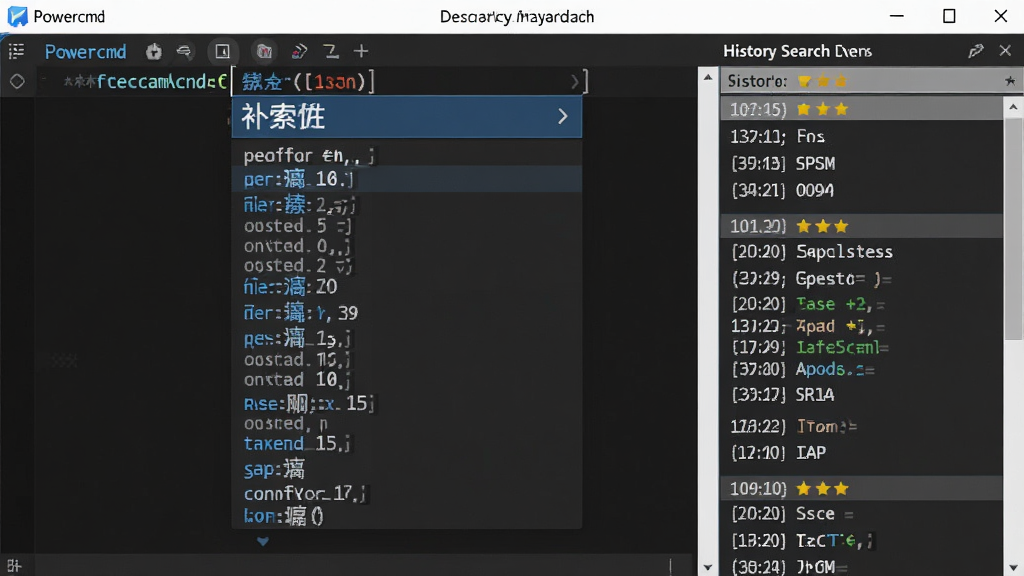
Task: Toggle the favorite star at right of Sistore row
Action: (1010, 81)
